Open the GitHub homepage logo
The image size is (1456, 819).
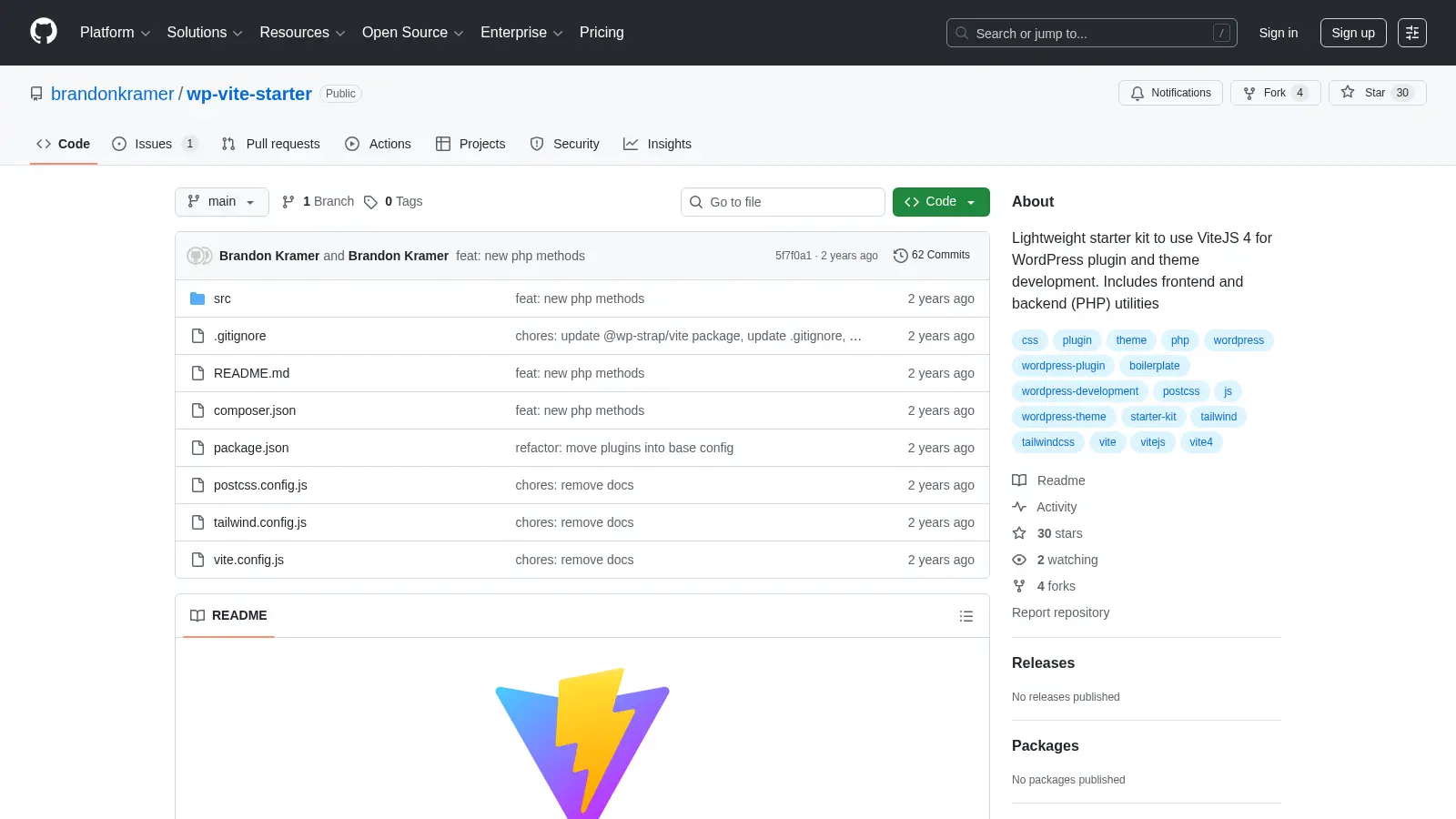[x=44, y=32]
